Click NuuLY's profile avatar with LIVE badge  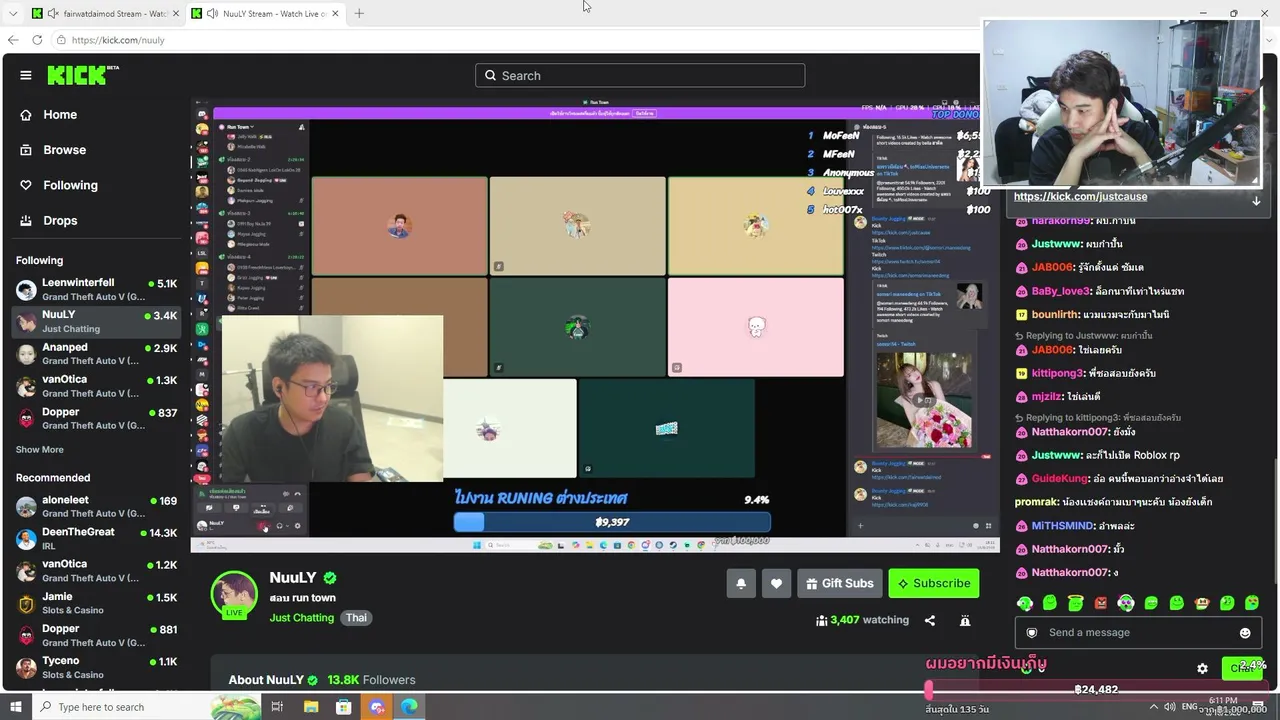point(234,595)
